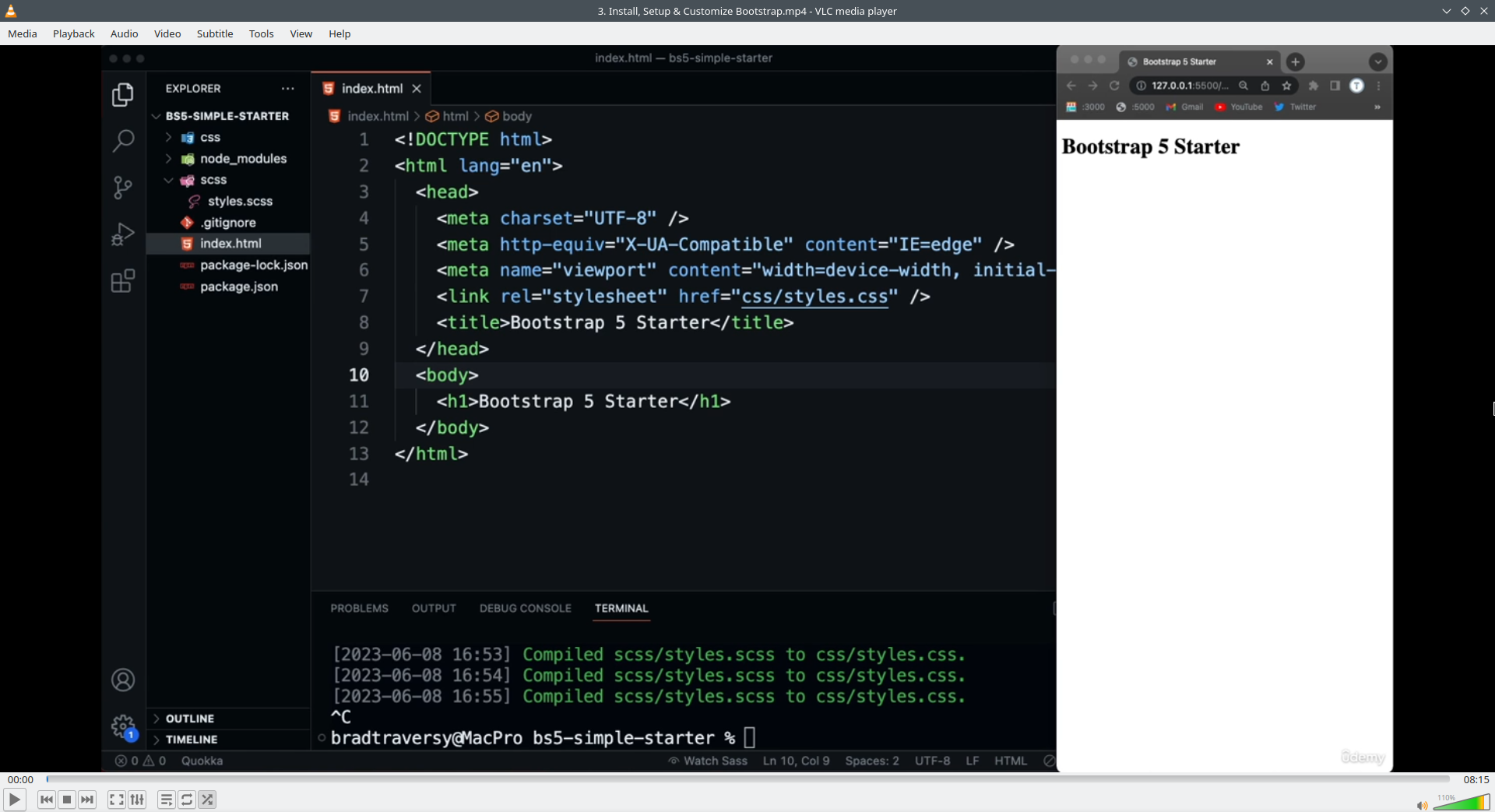Open the Tools menu
The image size is (1495, 812).
262,33
